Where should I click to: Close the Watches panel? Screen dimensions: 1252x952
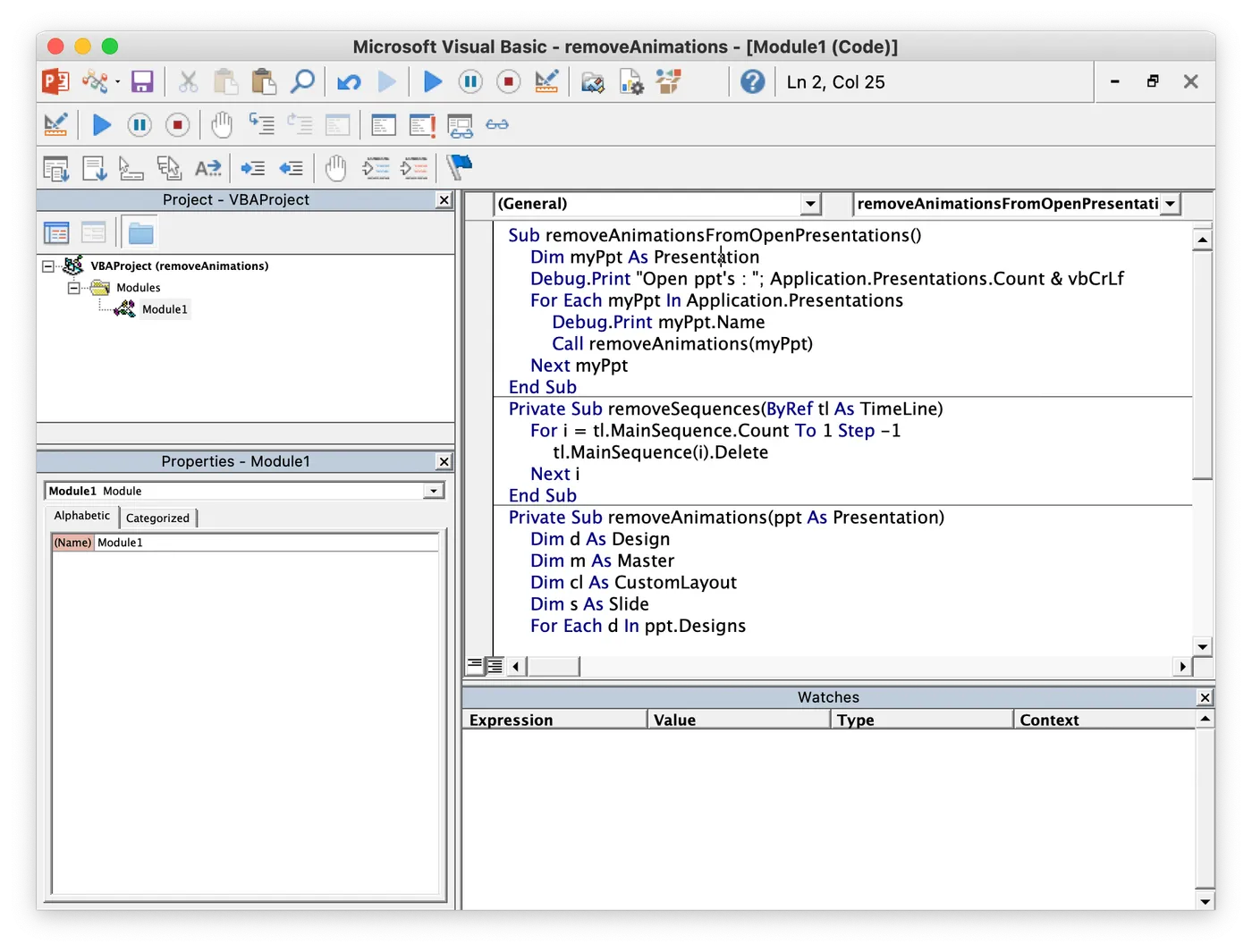[1205, 697]
